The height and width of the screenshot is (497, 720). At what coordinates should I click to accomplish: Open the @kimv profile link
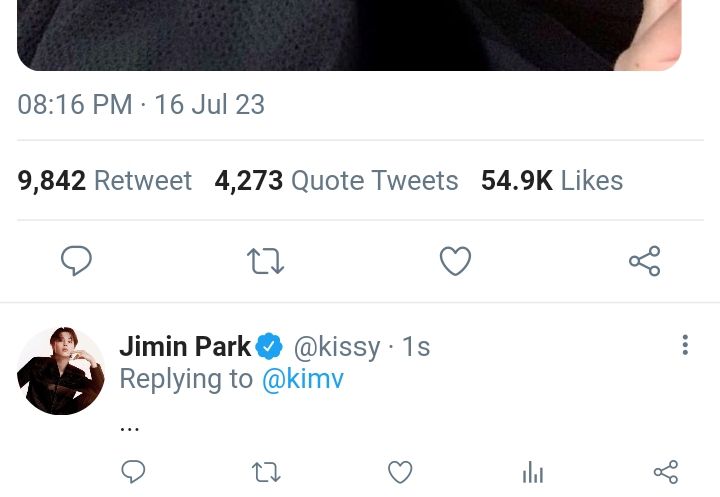click(302, 379)
